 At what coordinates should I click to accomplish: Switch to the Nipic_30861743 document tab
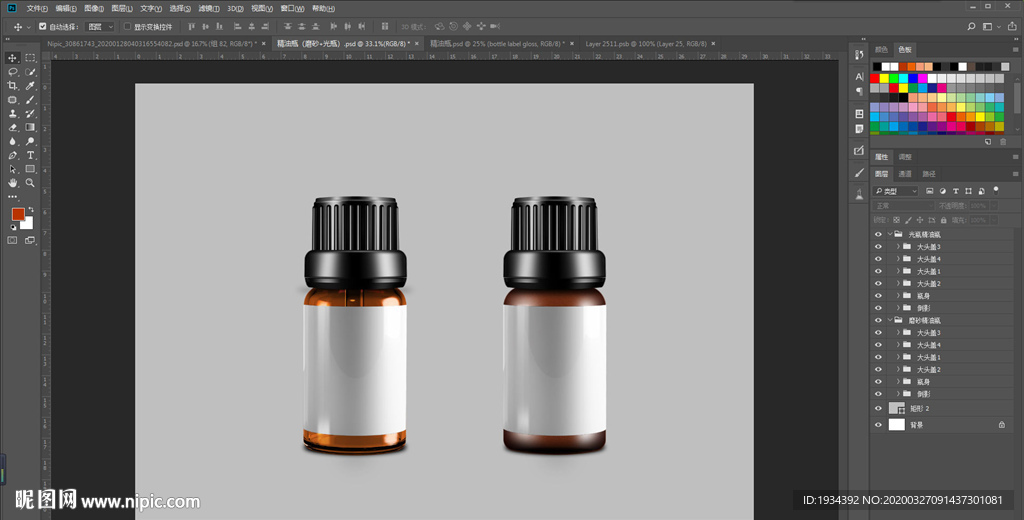point(152,44)
